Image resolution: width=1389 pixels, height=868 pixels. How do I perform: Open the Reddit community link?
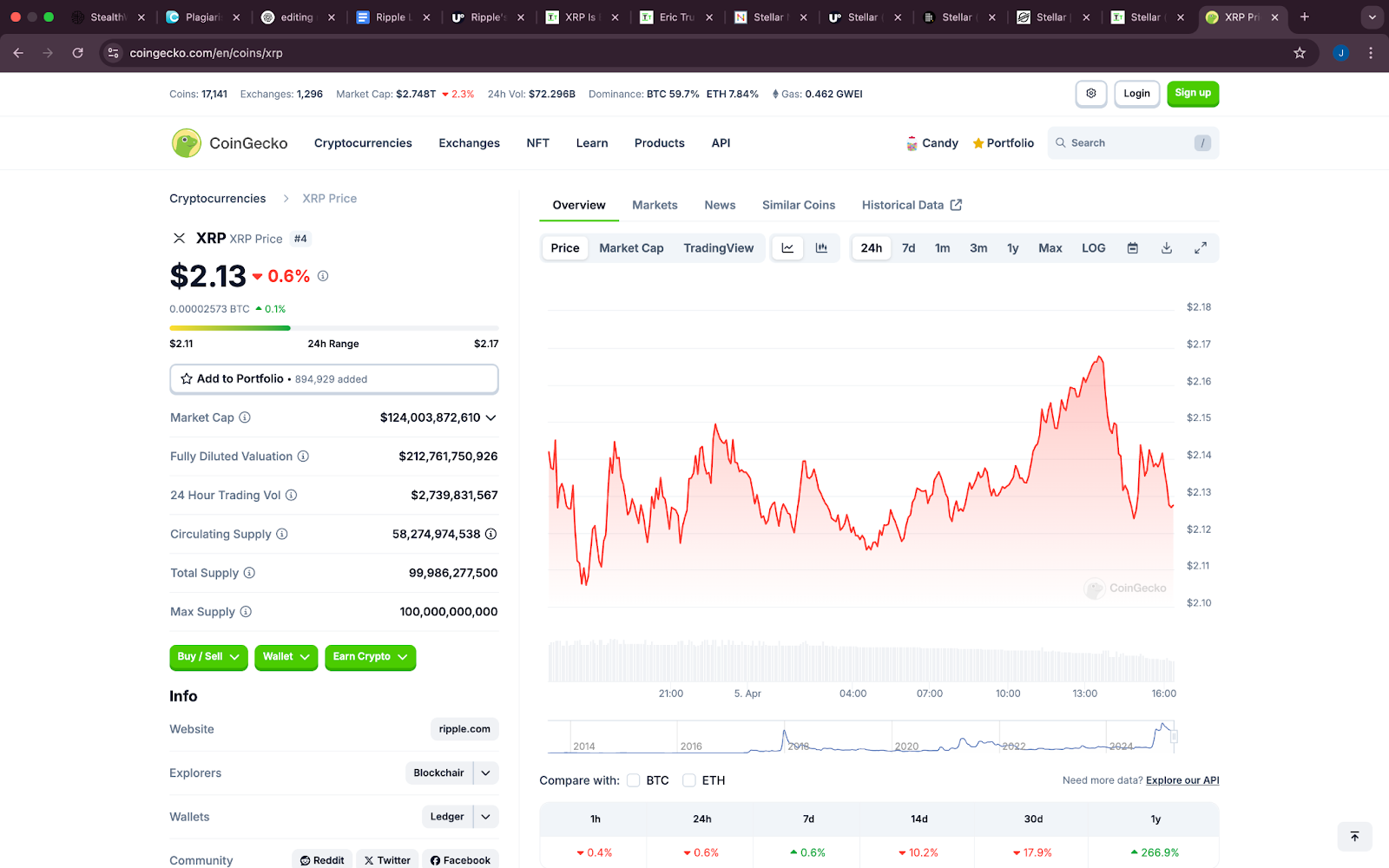322,860
